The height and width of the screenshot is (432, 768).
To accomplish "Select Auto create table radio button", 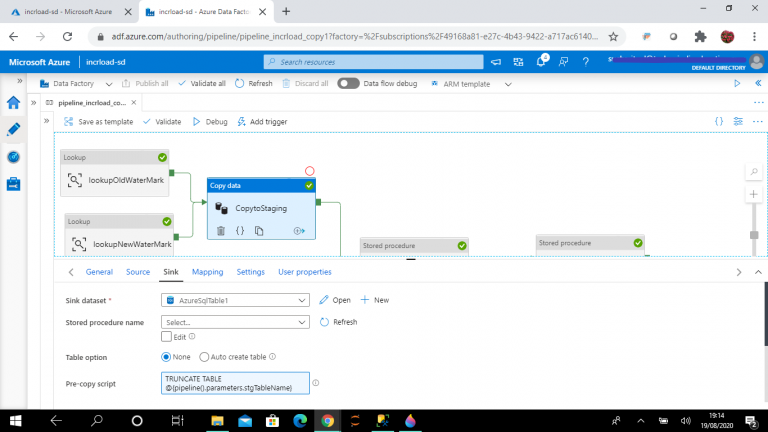I will click(x=204, y=357).
